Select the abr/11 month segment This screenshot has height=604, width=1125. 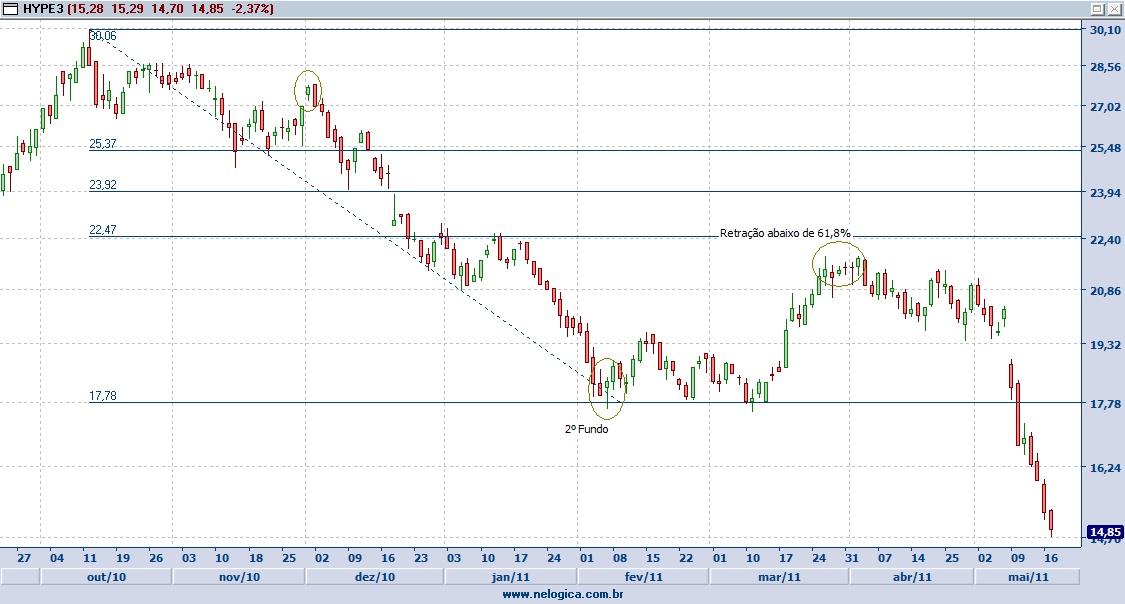[911, 577]
